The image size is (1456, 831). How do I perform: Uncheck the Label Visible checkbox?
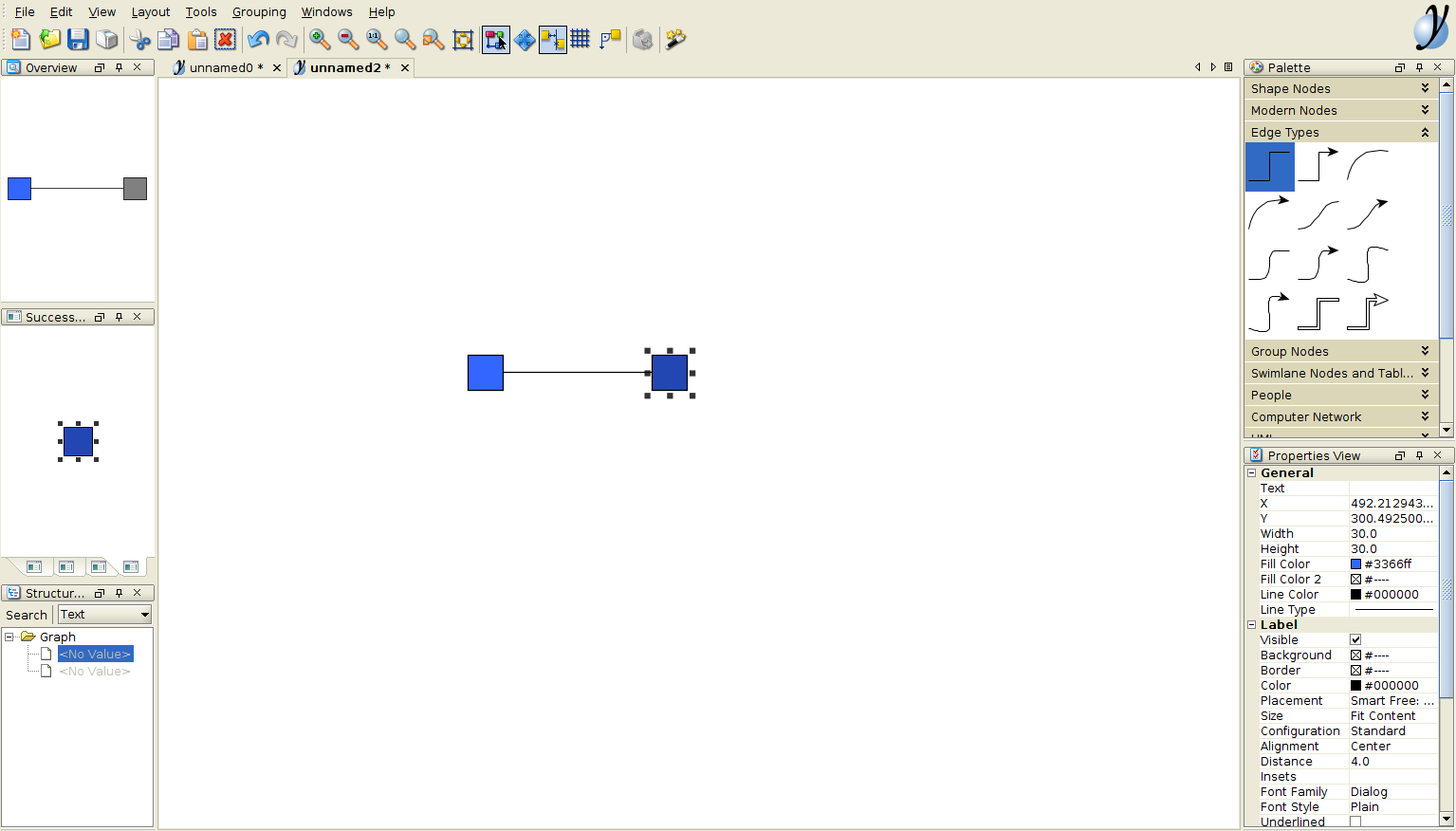point(1355,640)
